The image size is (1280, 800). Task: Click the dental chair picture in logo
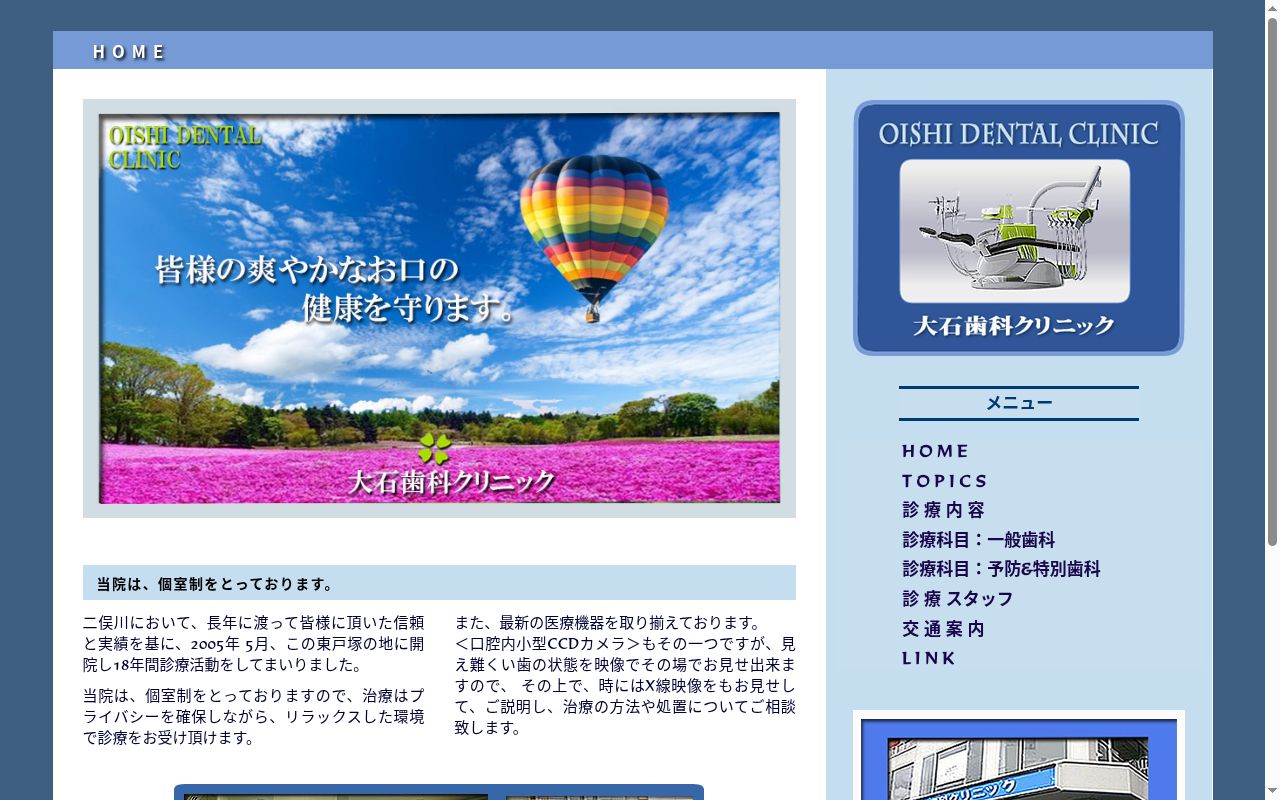[1014, 231]
